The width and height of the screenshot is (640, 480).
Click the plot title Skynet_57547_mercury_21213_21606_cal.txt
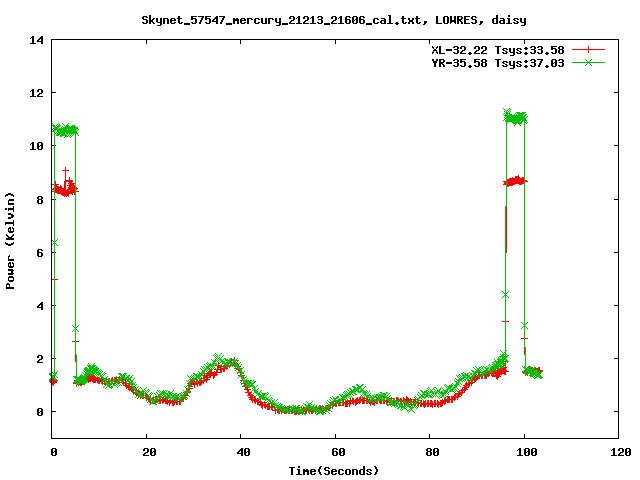click(x=281, y=20)
